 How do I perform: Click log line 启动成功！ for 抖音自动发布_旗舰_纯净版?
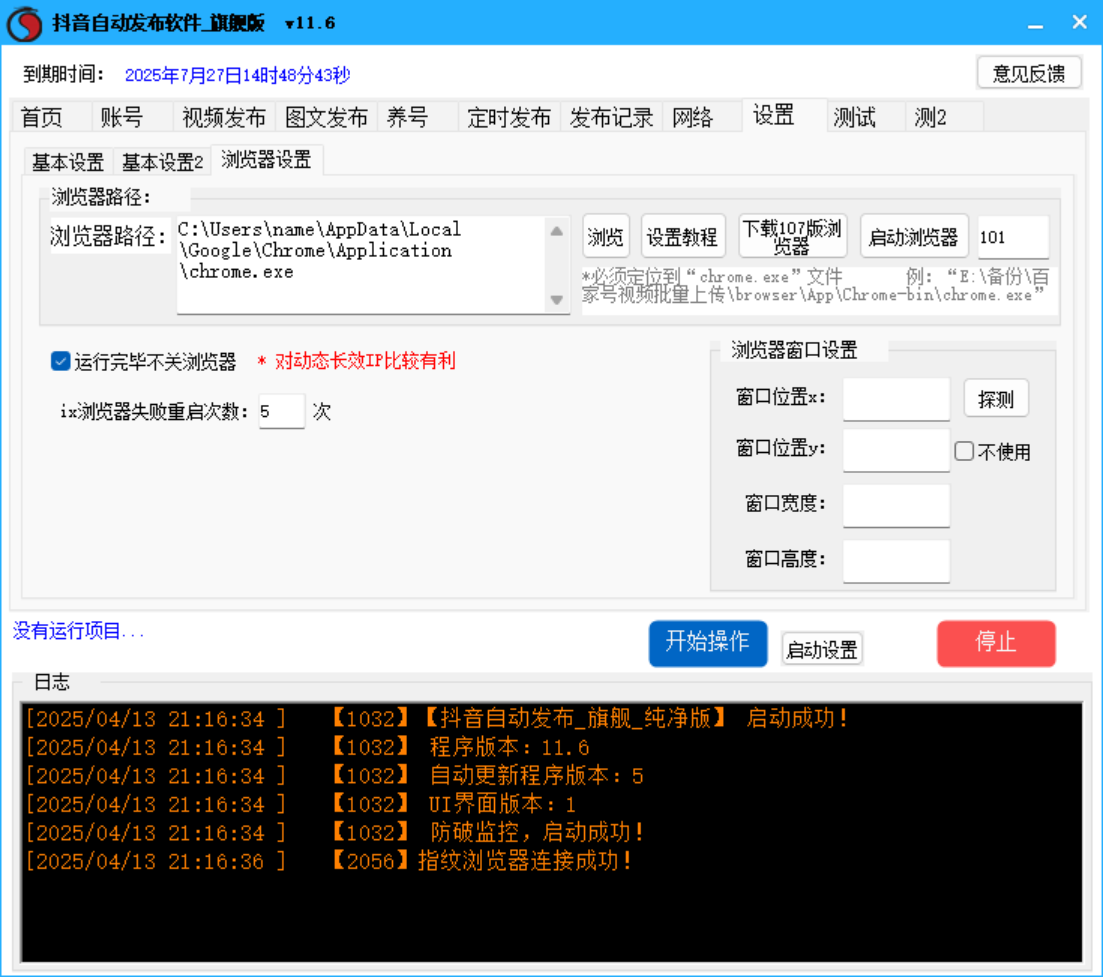437,718
